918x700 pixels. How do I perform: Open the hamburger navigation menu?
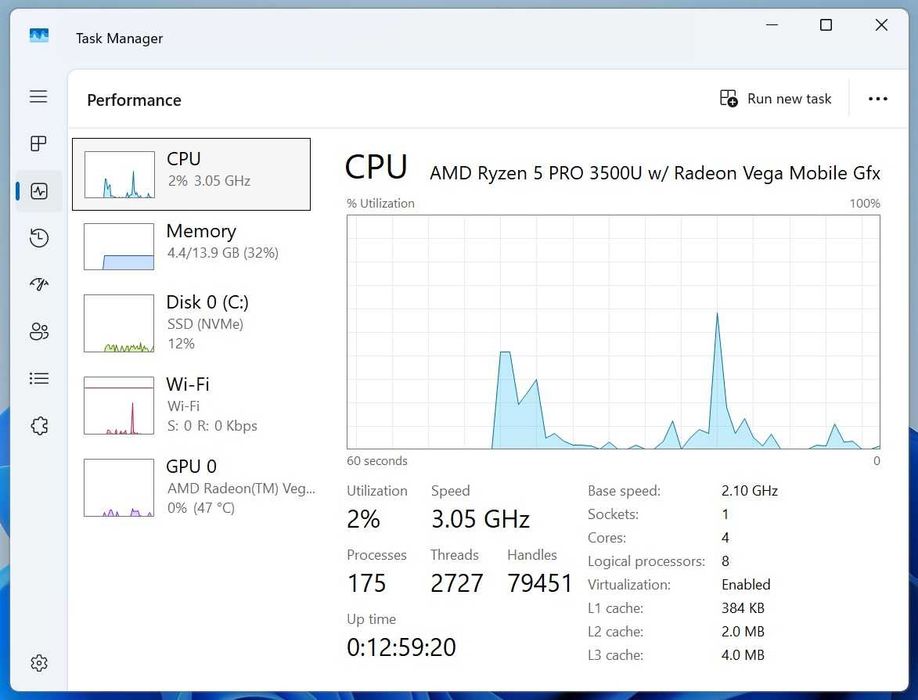click(38, 97)
